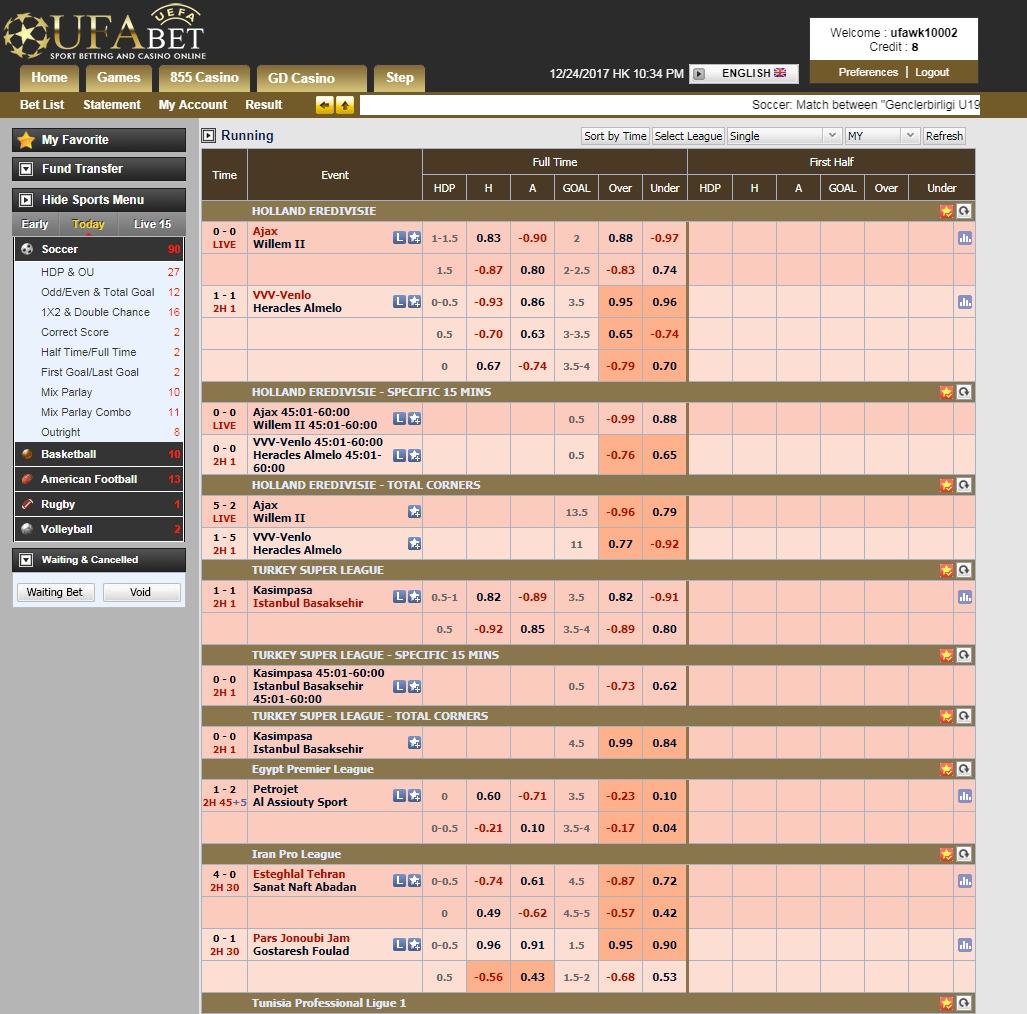Refresh the Iran Pro League section icon
This screenshot has width=1027, height=1014.
coord(963,854)
